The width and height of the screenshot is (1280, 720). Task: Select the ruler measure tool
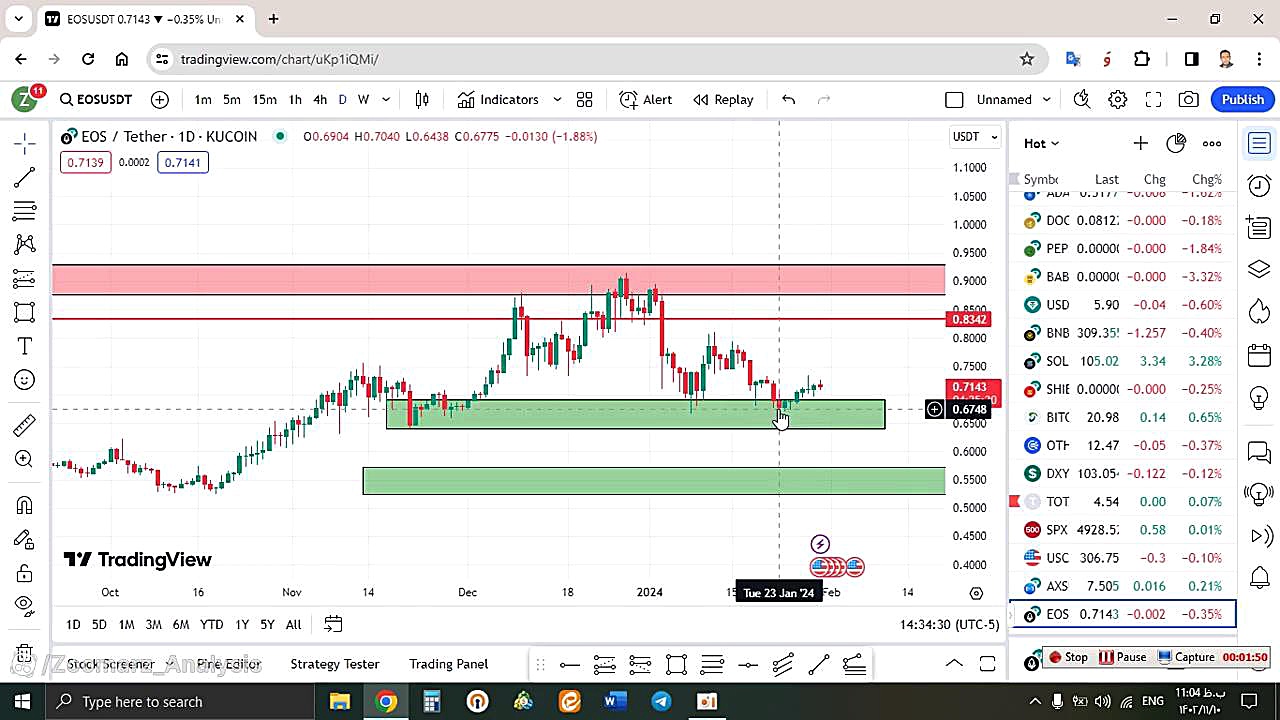point(25,426)
